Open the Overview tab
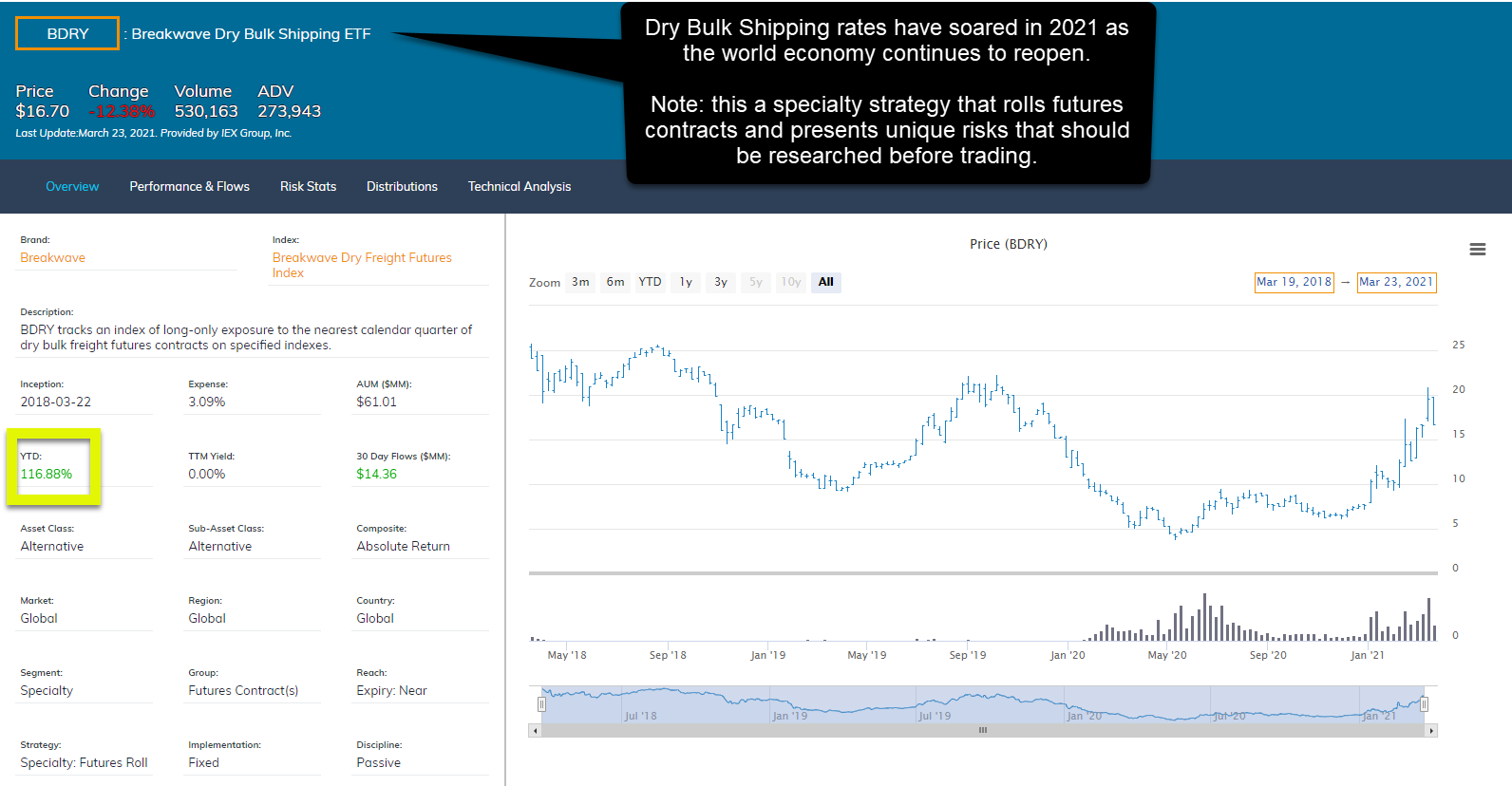Viewport: 1512px width, 786px height. [x=72, y=186]
